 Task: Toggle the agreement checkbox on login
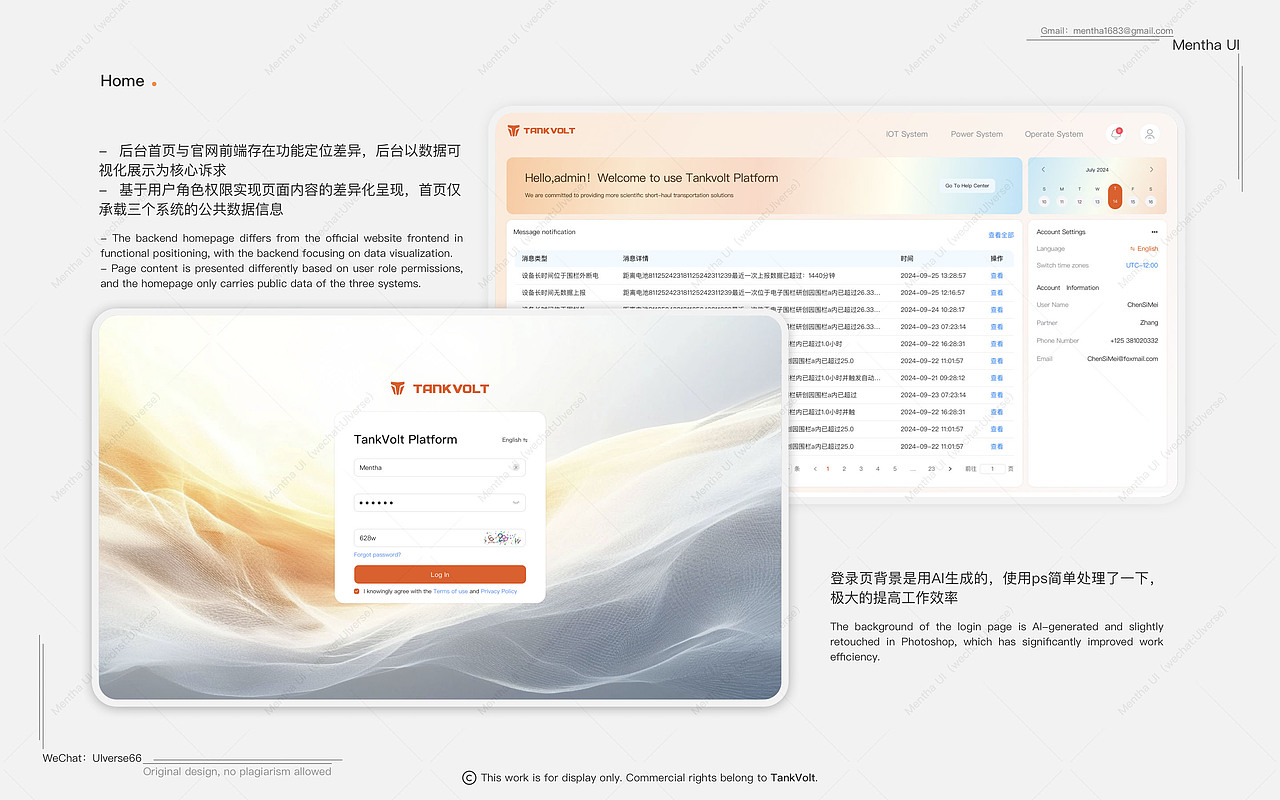click(x=357, y=591)
